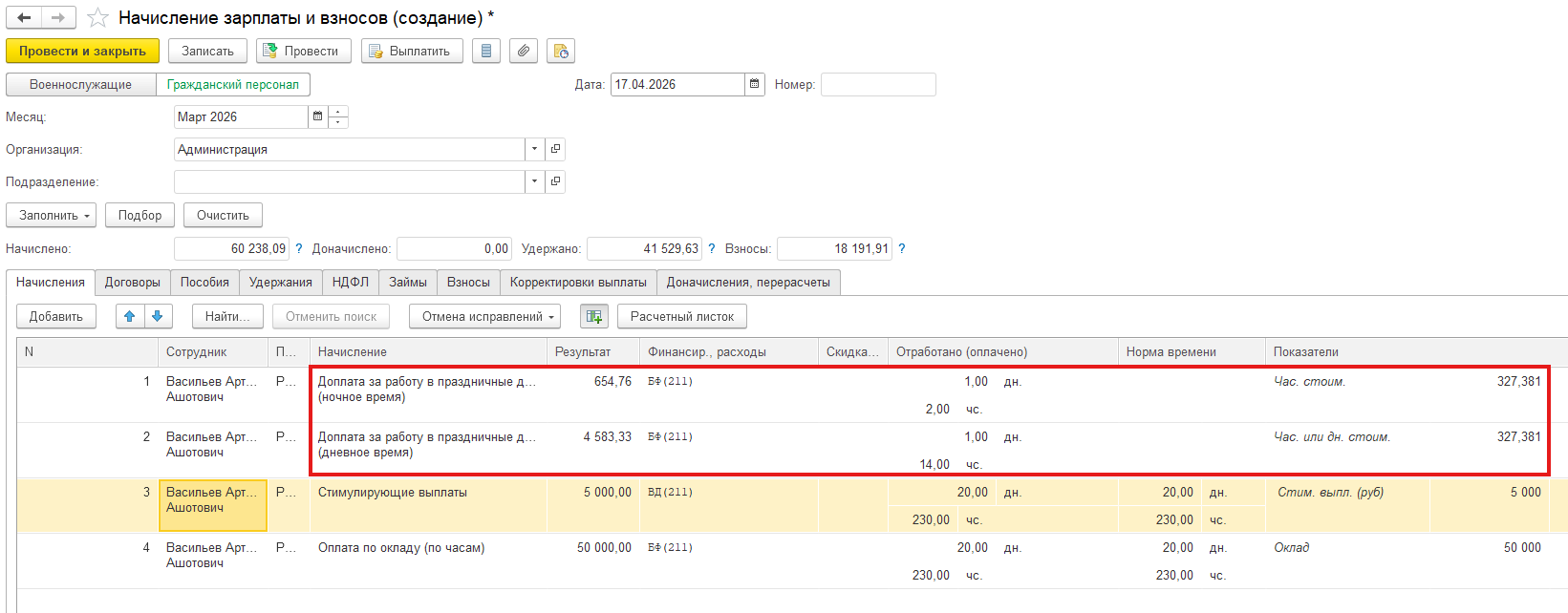
Task: Open calendar picker for Дата field
Action: tap(755, 84)
